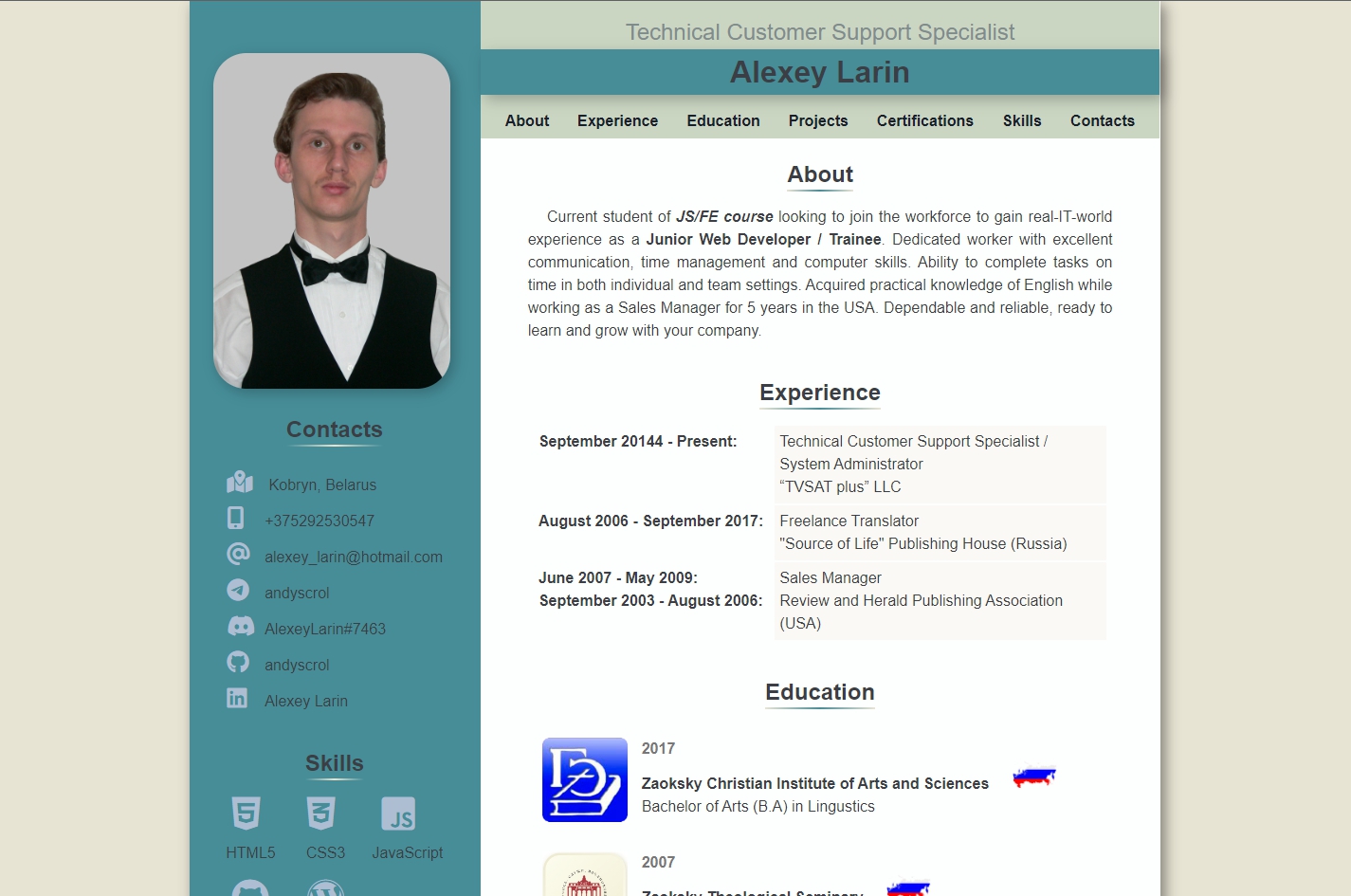Click the 'Junior Web Developer / Trainee' bold text
1351x896 pixels.
point(764,239)
